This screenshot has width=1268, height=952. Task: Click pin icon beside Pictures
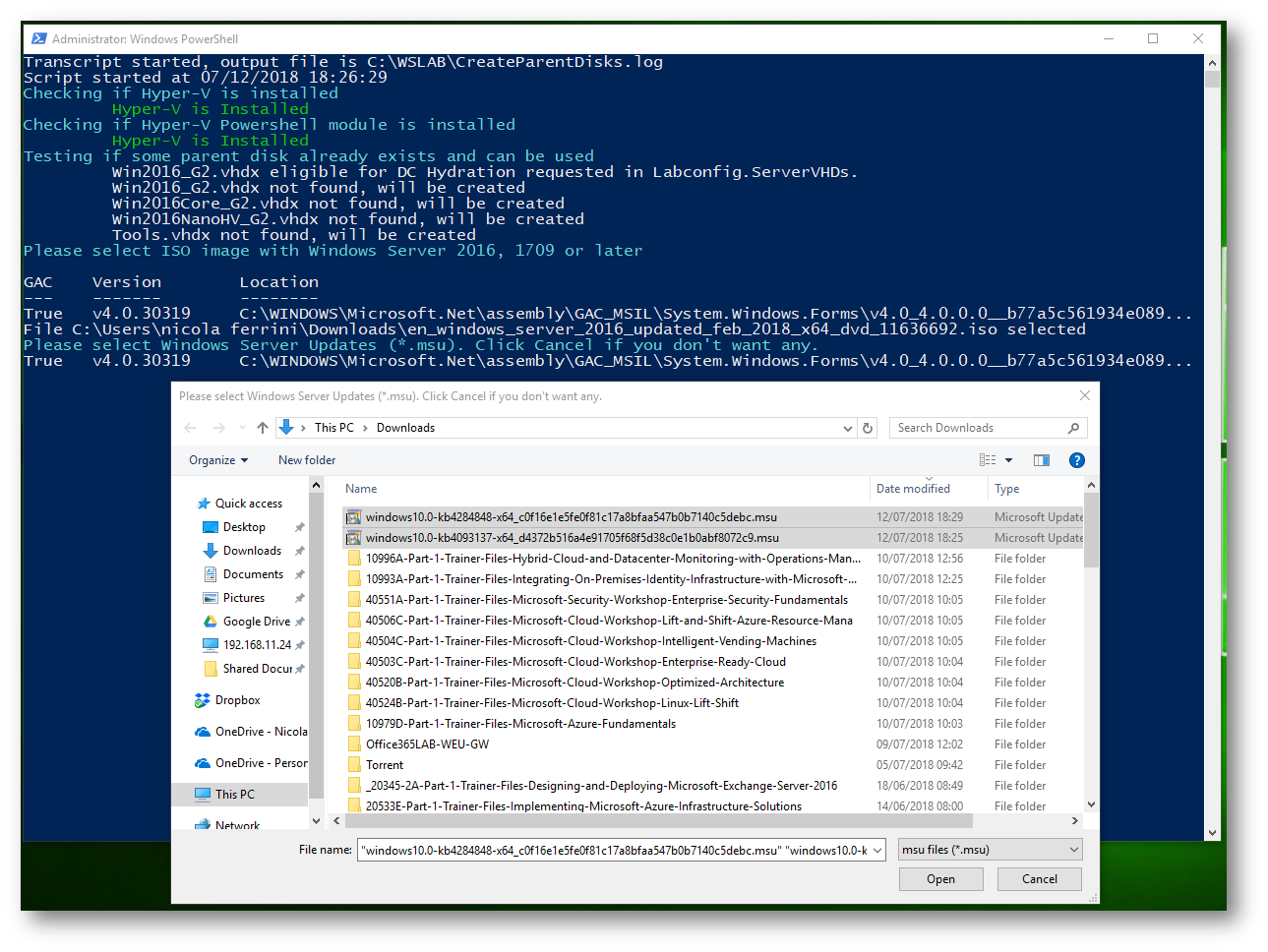pyautogui.click(x=300, y=598)
